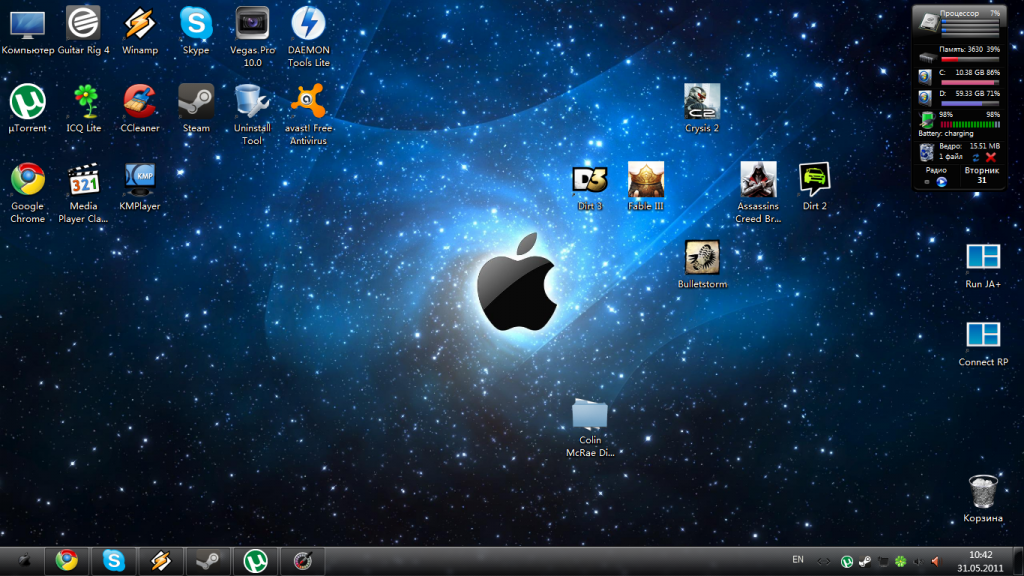Click the 'Battery: charging' text

point(946,133)
